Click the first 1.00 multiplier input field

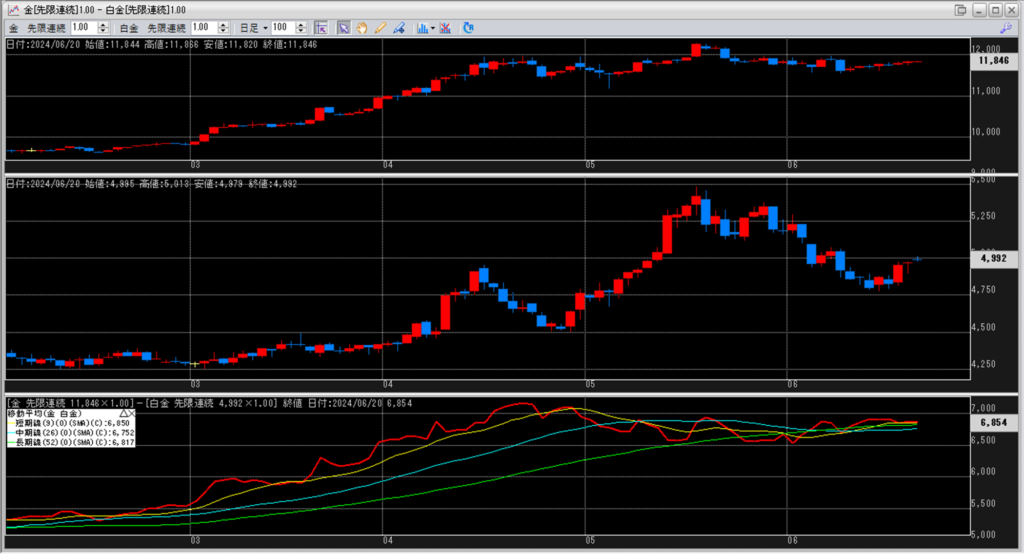[84, 27]
